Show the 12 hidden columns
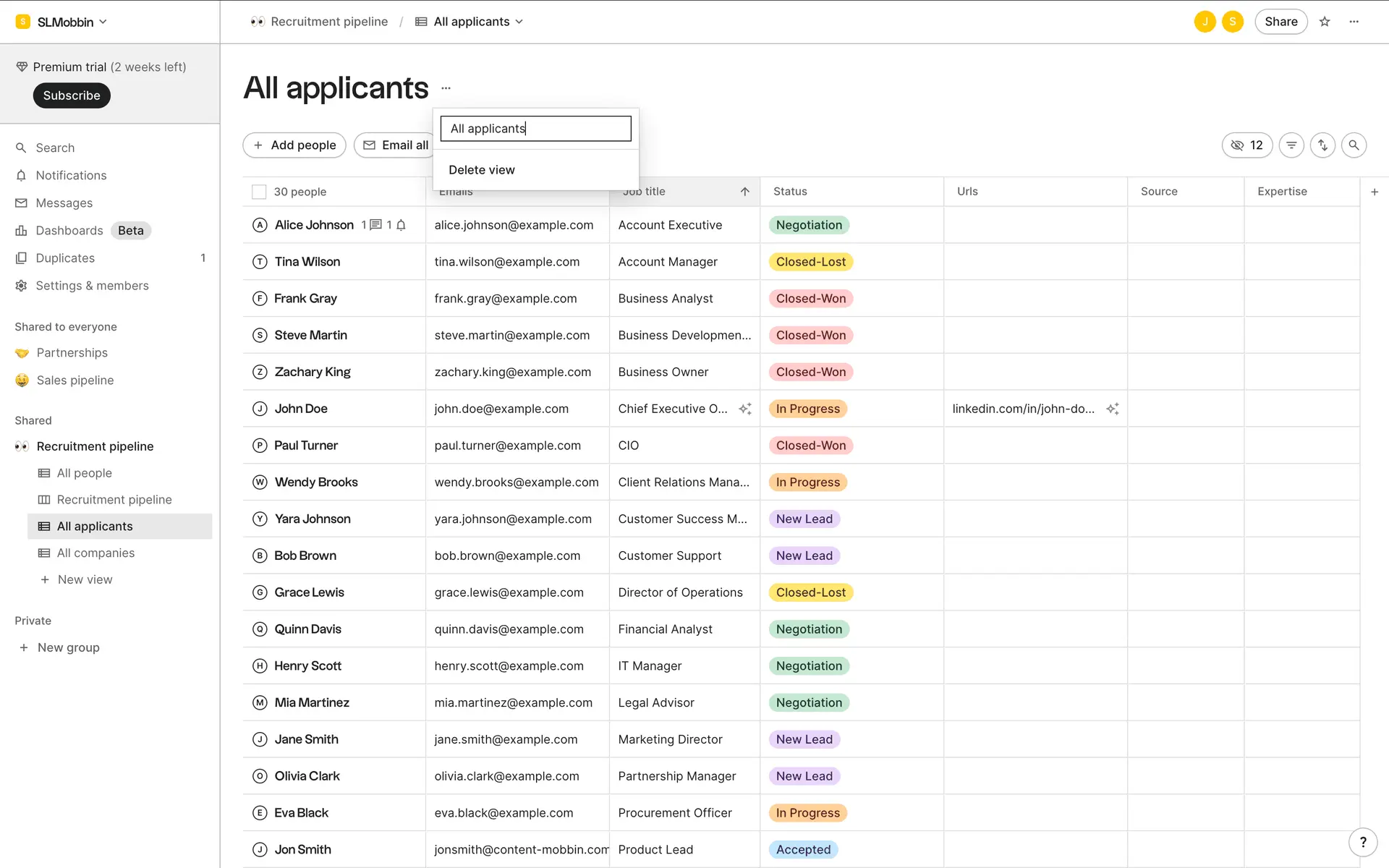The height and width of the screenshot is (868, 1389). click(1246, 145)
